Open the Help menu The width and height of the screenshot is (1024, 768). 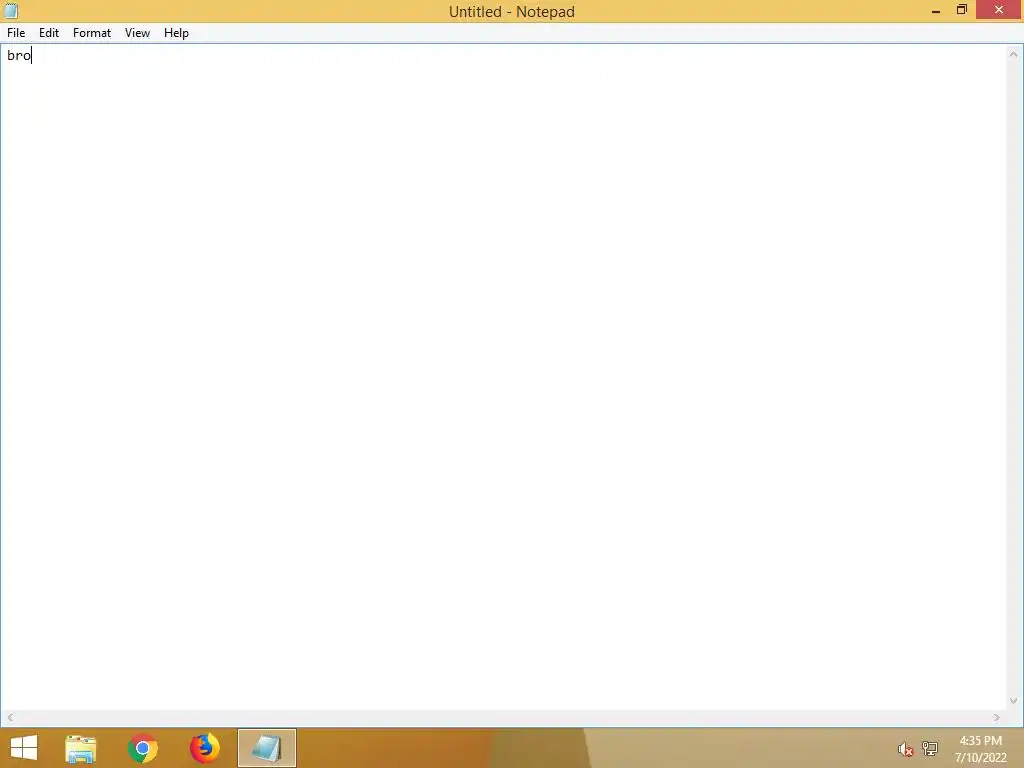point(176,33)
